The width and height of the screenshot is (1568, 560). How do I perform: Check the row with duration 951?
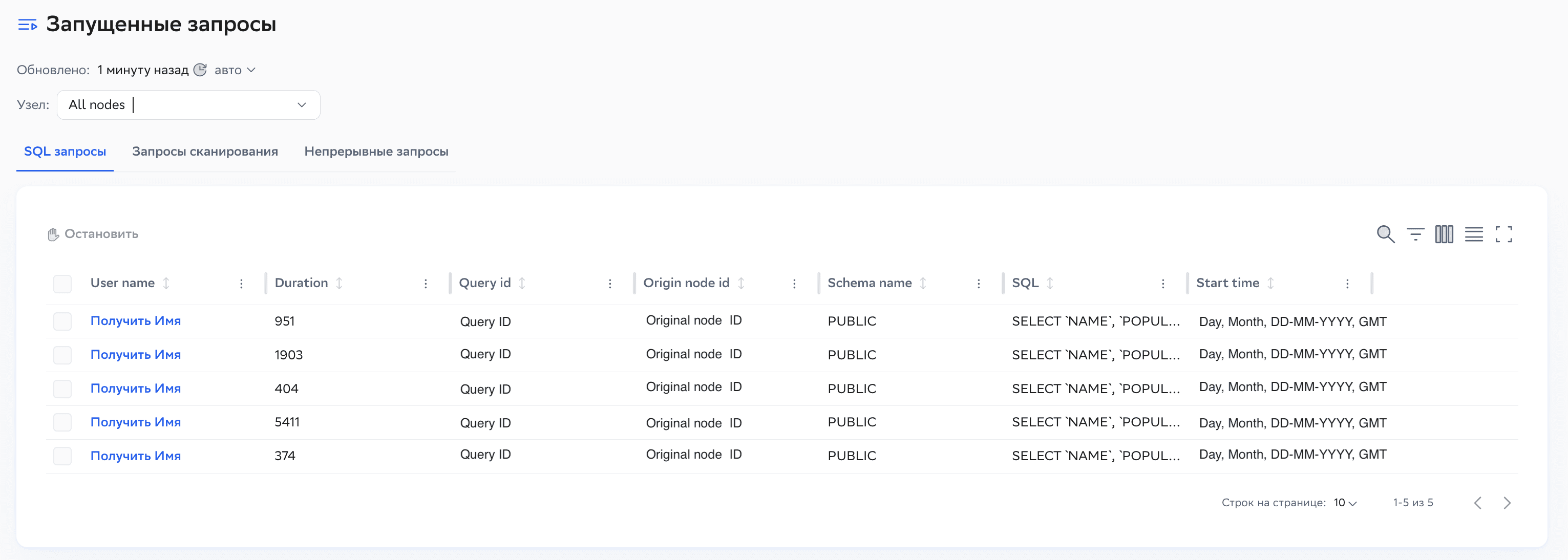point(62,321)
